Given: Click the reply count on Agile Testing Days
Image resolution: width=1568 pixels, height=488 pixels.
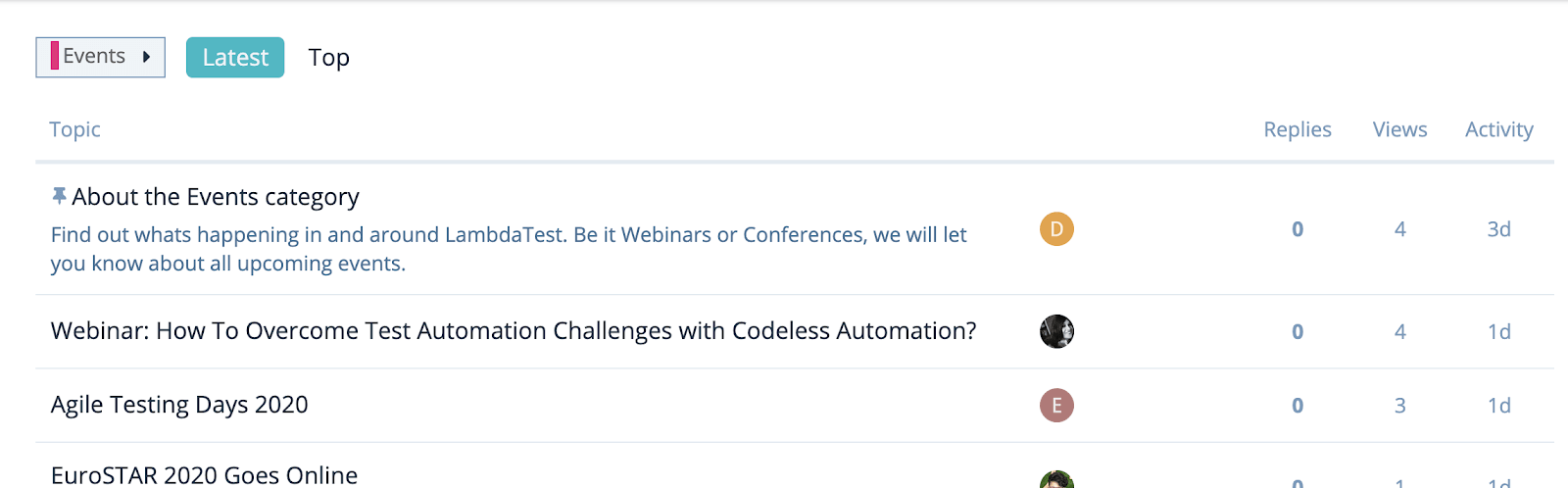Looking at the screenshot, I should (x=1297, y=406).
